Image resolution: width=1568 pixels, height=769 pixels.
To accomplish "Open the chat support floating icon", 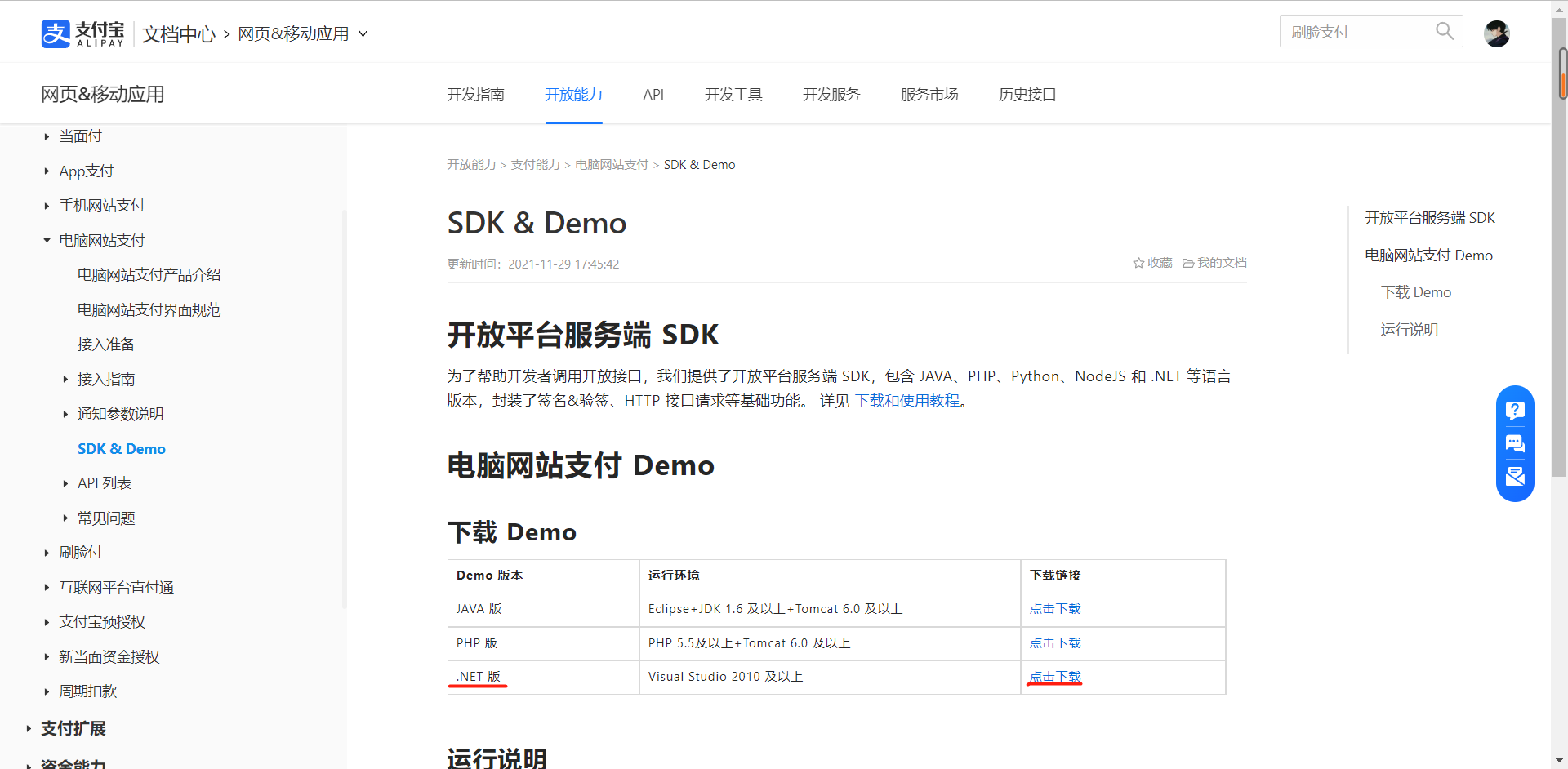I will [1515, 443].
